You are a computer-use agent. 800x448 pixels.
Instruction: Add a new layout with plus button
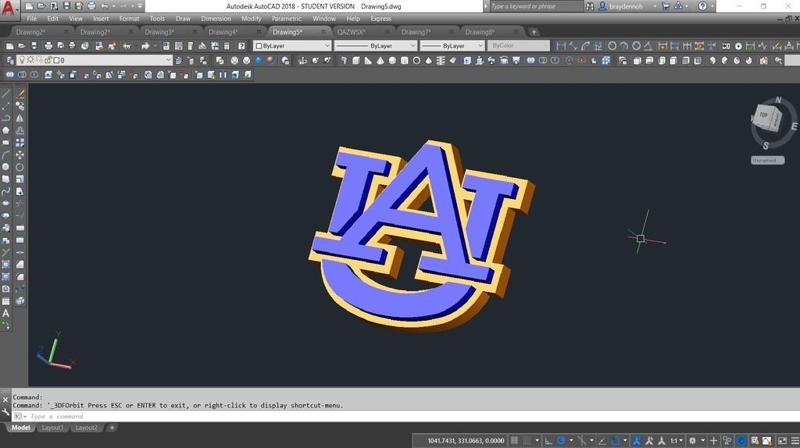click(x=112, y=428)
